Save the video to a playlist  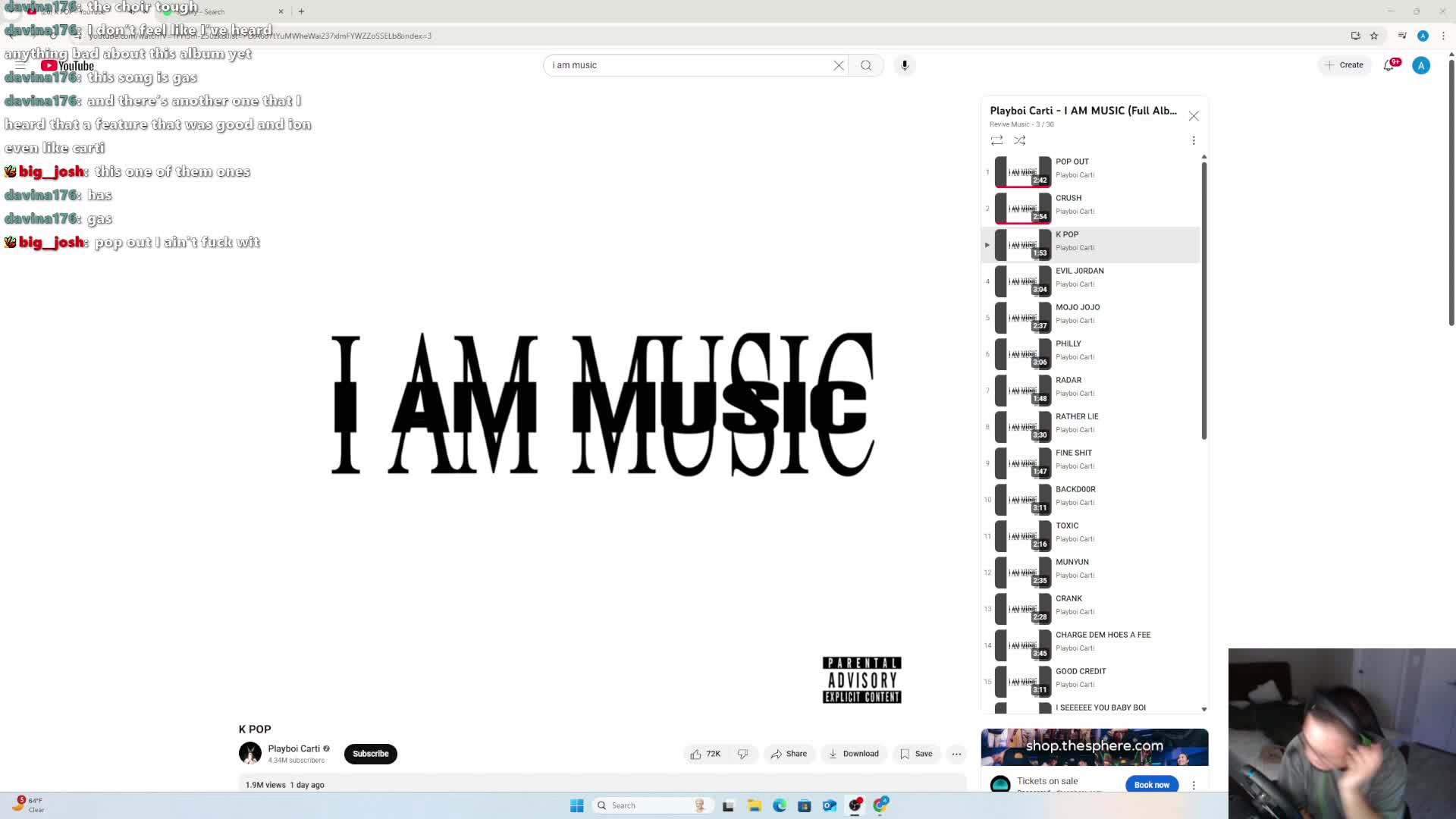coord(916,754)
